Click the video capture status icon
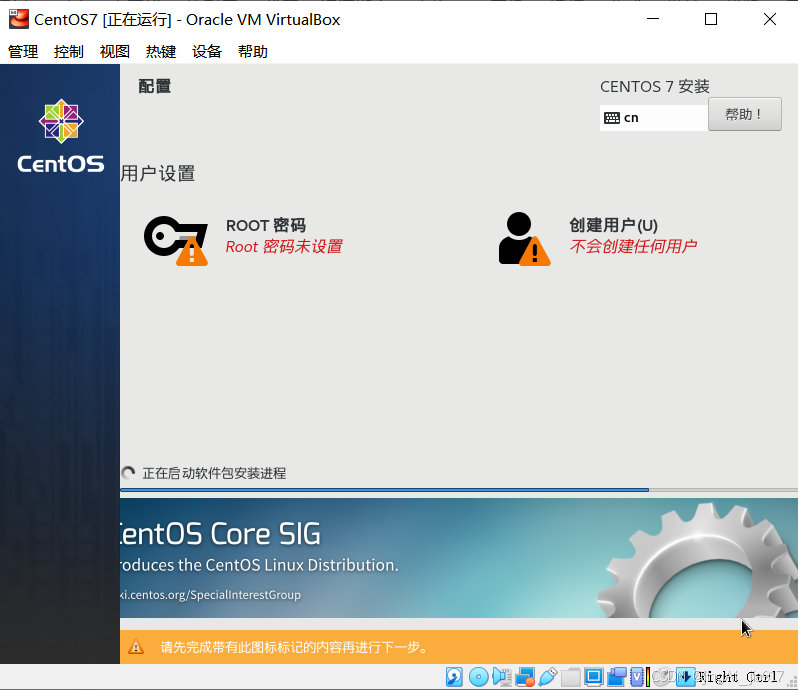The height and width of the screenshot is (690, 798). (x=616, y=677)
